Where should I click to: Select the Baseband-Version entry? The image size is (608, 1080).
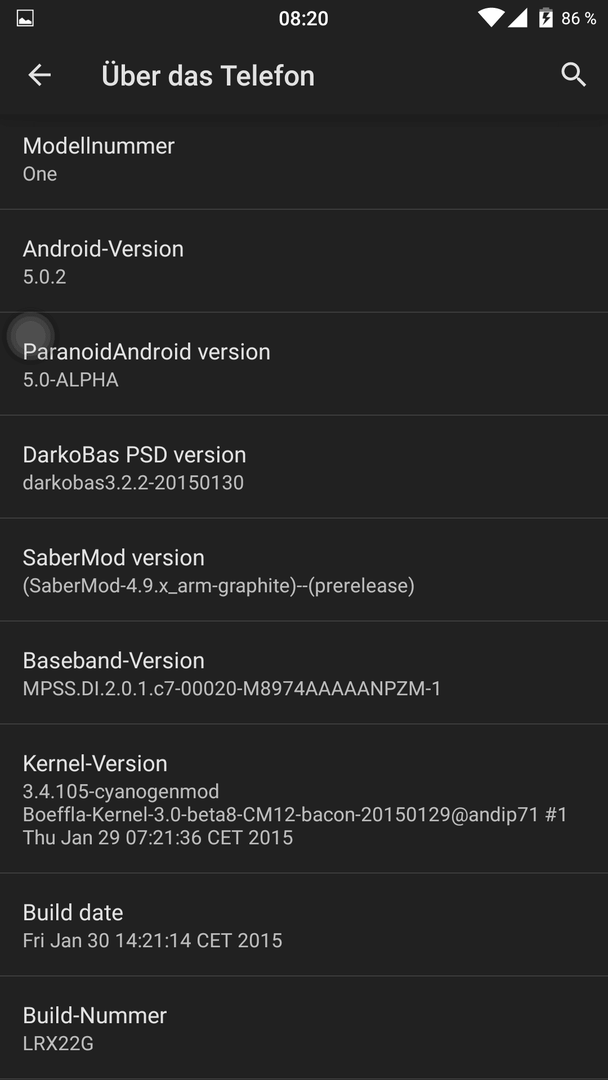[304, 673]
